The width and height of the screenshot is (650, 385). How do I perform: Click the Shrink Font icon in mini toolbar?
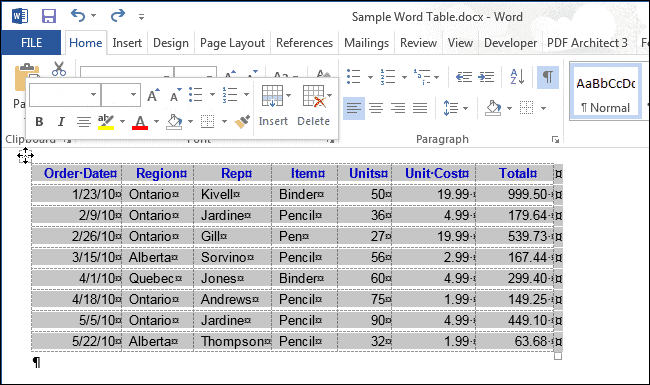[x=176, y=95]
